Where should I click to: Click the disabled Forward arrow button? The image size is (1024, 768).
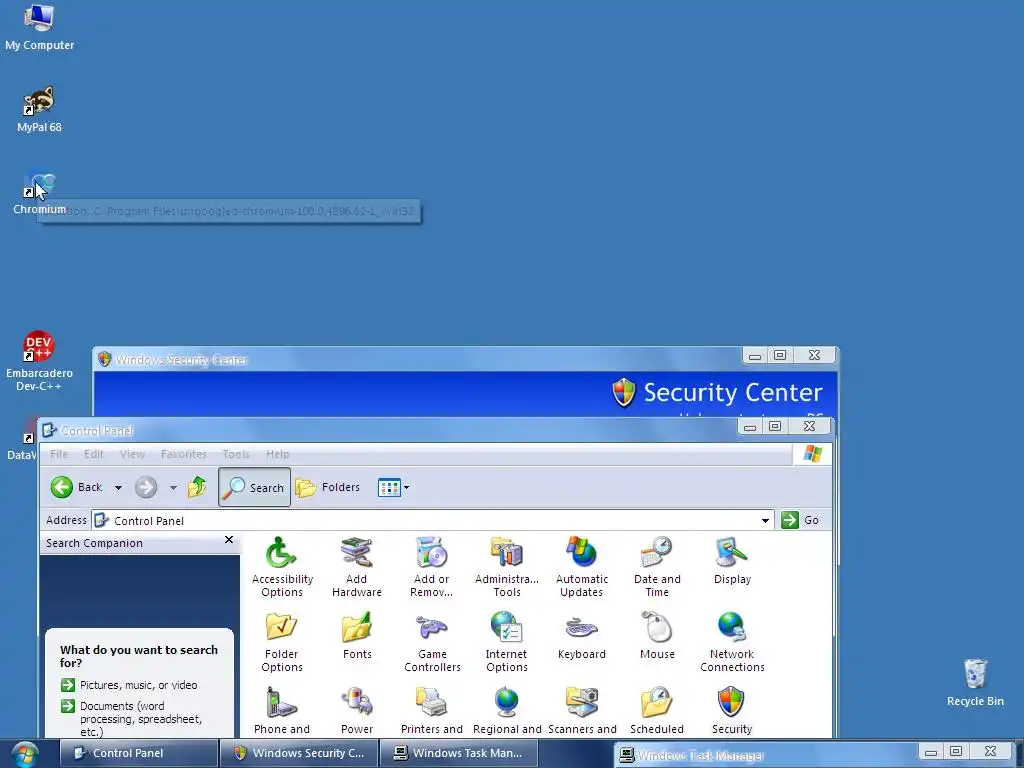(146, 487)
